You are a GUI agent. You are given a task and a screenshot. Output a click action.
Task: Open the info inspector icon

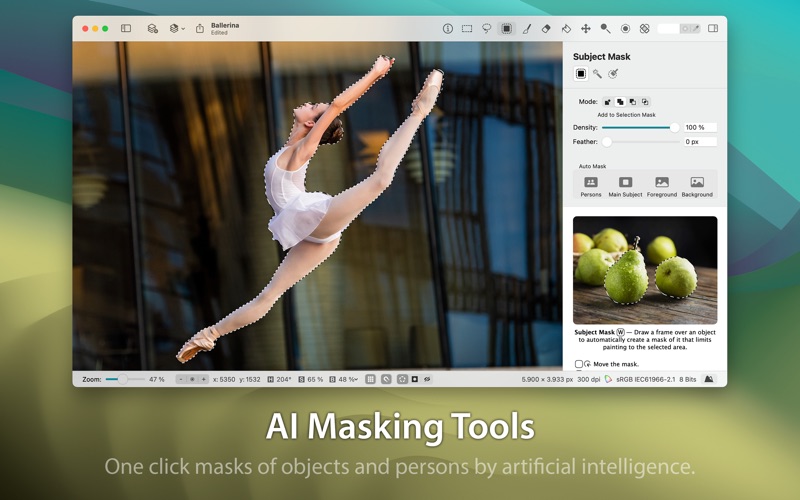pyautogui.click(x=447, y=29)
